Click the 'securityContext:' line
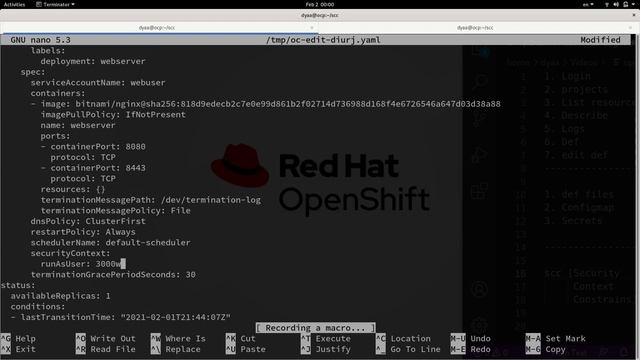This screenshot has height=360, width=640. click(70, 253)
